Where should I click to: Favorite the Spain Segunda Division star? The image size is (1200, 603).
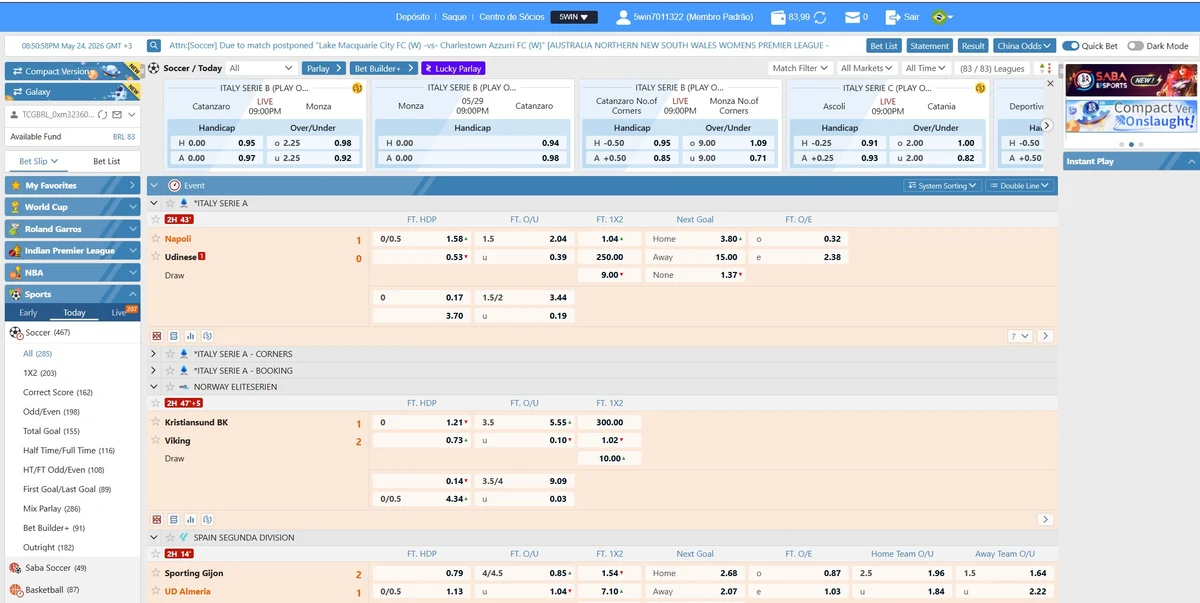169,538
